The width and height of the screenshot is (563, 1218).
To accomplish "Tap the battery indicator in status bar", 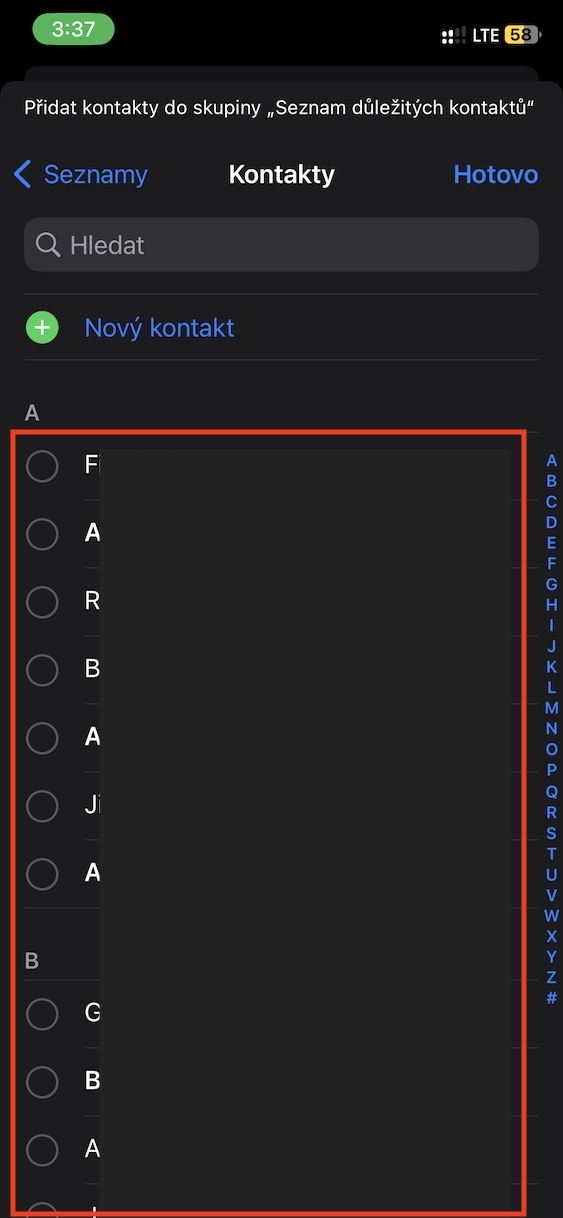I will [x=522, y=35].
